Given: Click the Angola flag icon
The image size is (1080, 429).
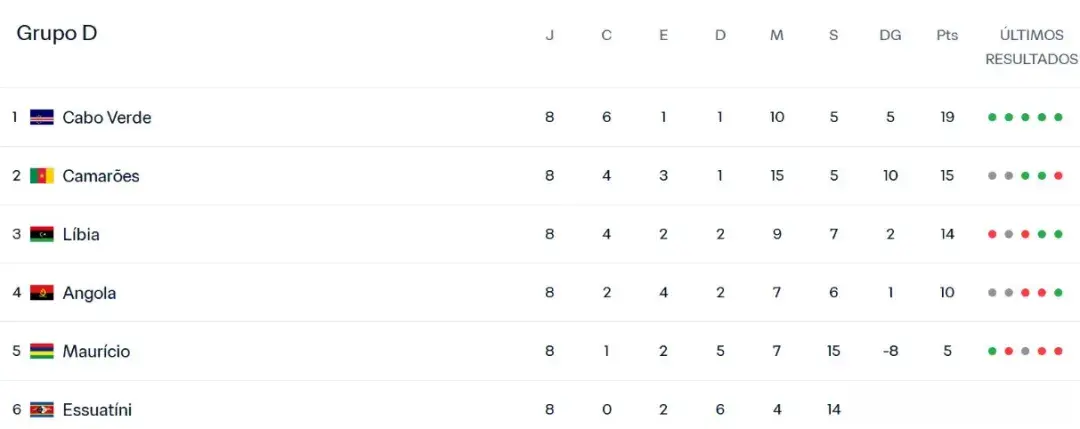Looking at the screenshot, I should tap(42, 293).
